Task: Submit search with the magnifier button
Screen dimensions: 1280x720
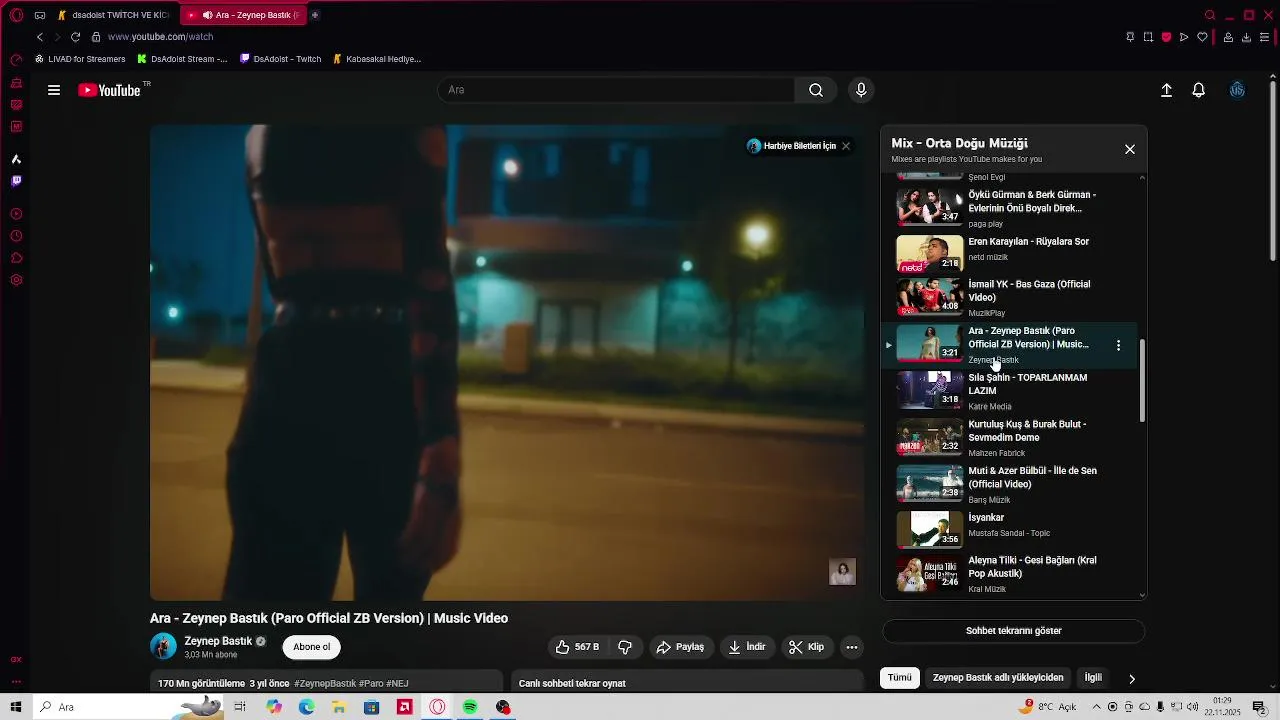Action: (x=816, y=90)
